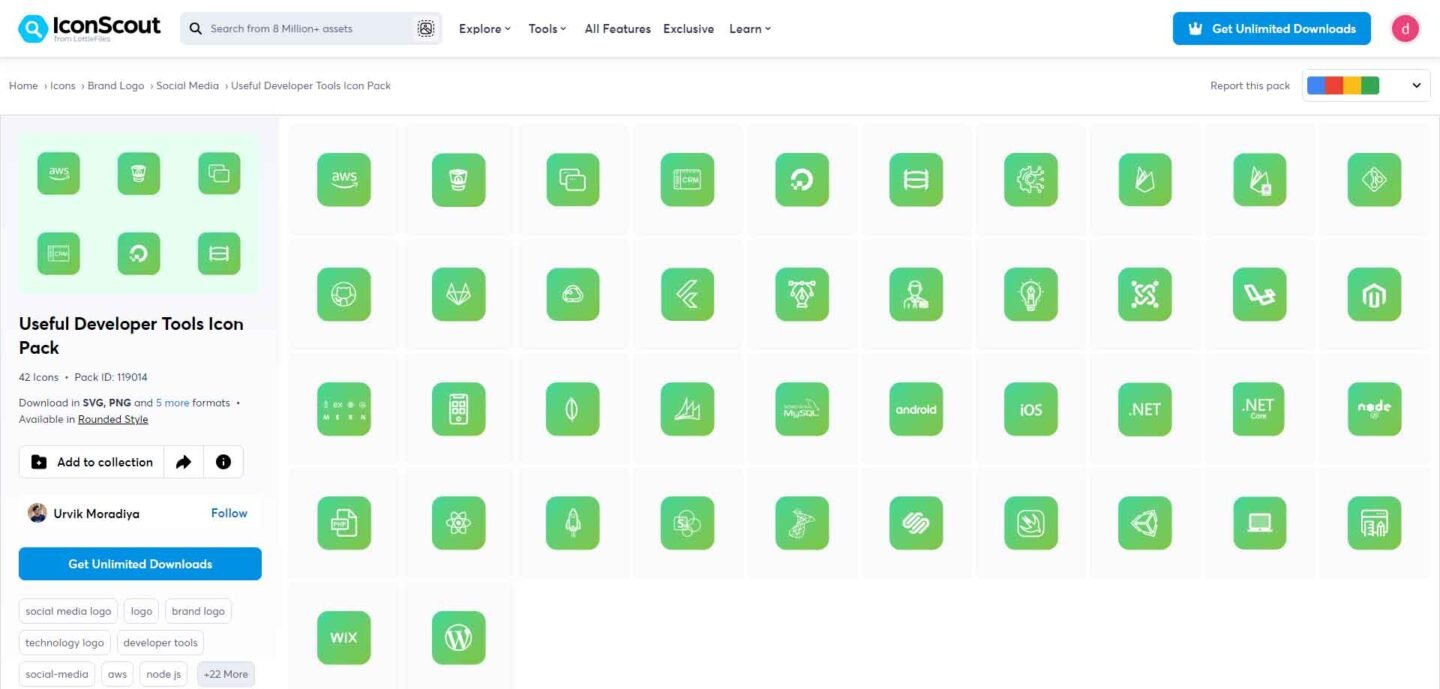Expand the Explore menu
1440x689 pixels.
coord(485,29)
